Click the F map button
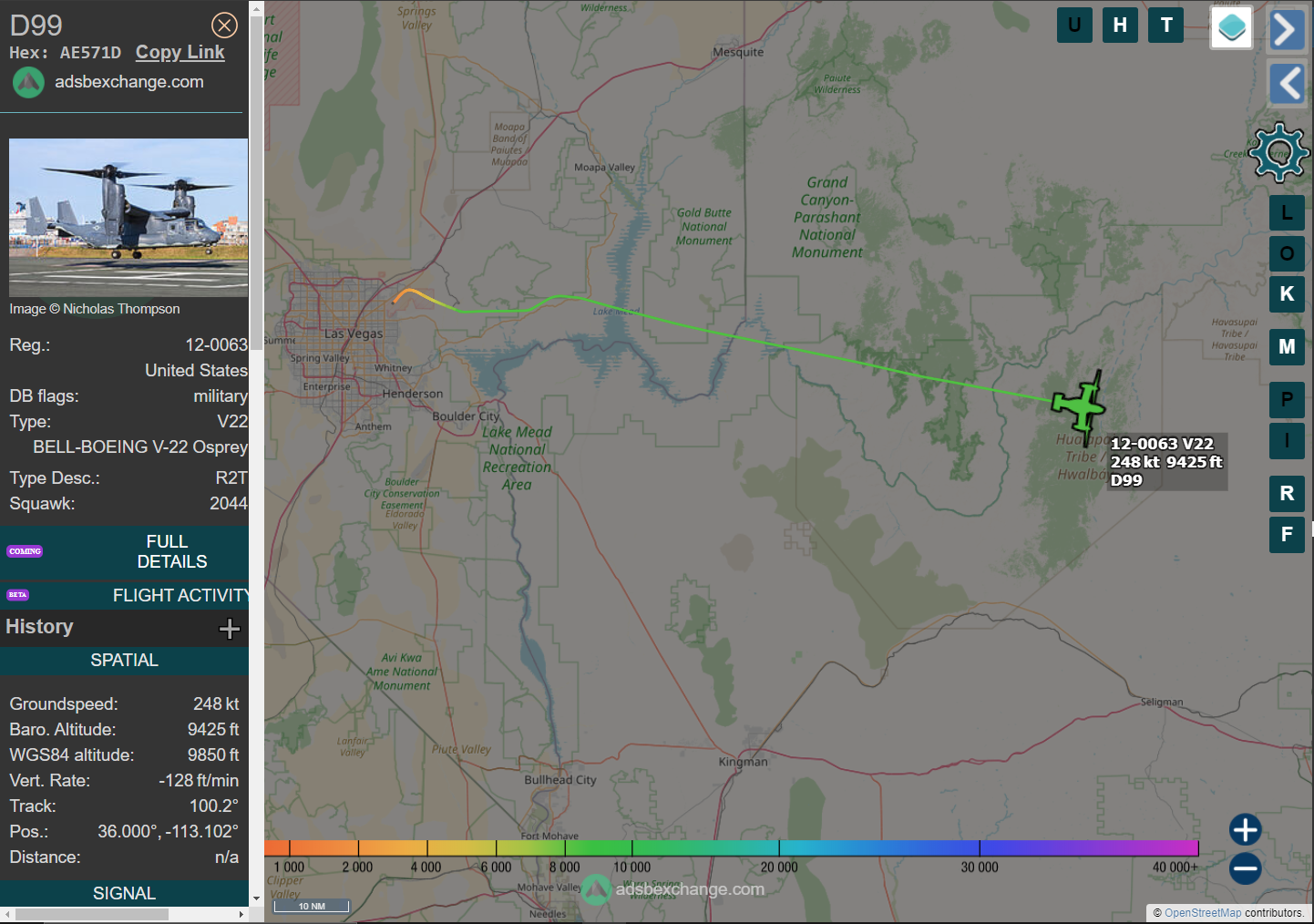This screenshot has height=924, width=1314. (1287, 535)
